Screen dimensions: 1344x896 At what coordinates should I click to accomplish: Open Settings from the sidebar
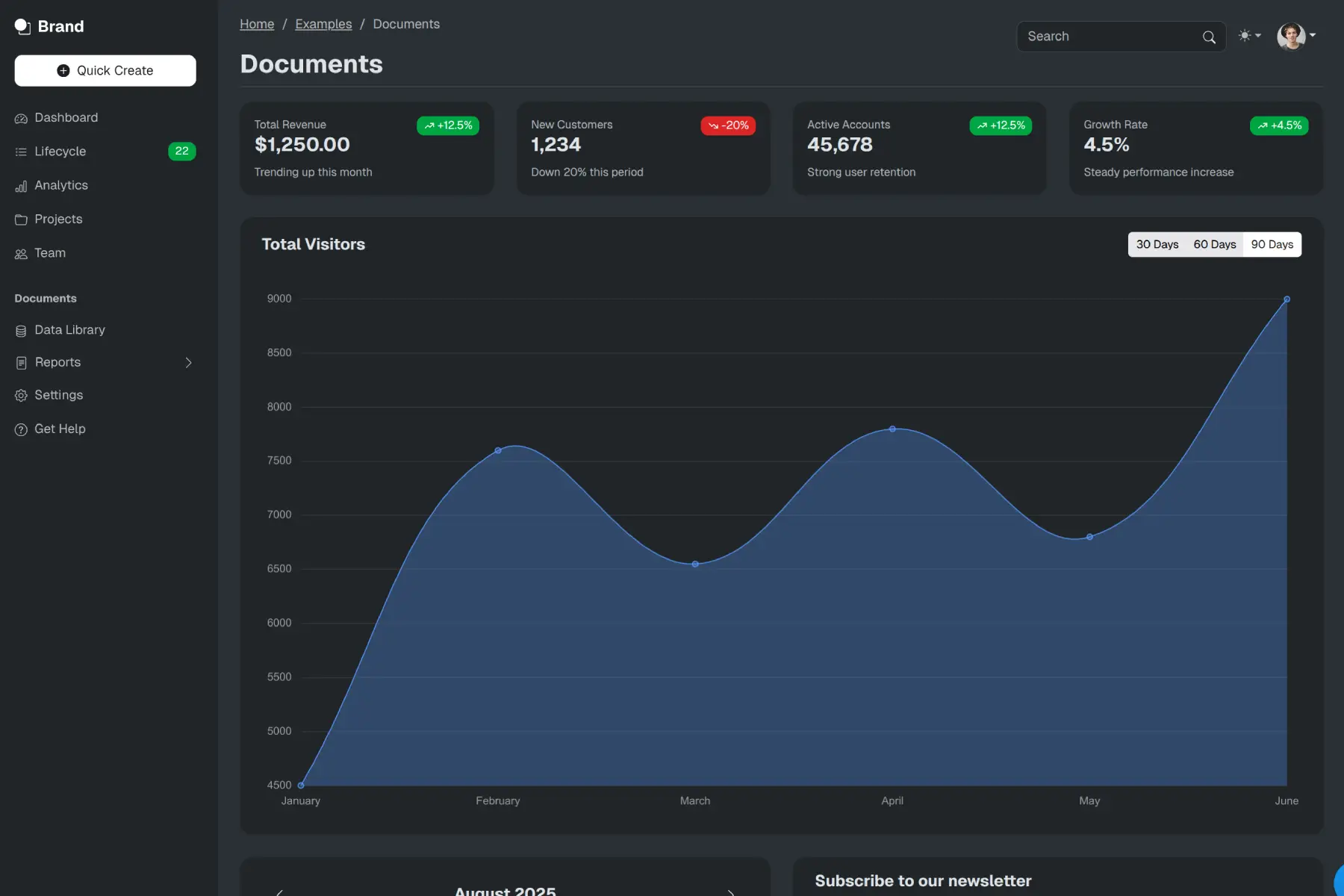(58, 394)
